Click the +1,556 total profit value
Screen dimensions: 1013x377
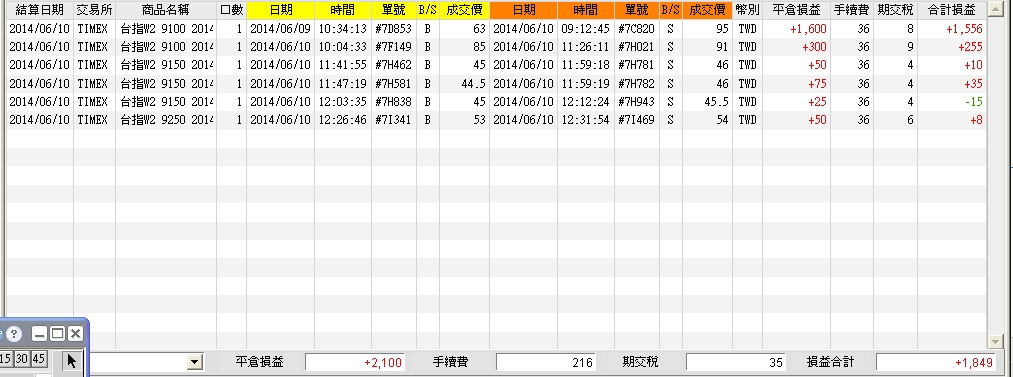964,29
